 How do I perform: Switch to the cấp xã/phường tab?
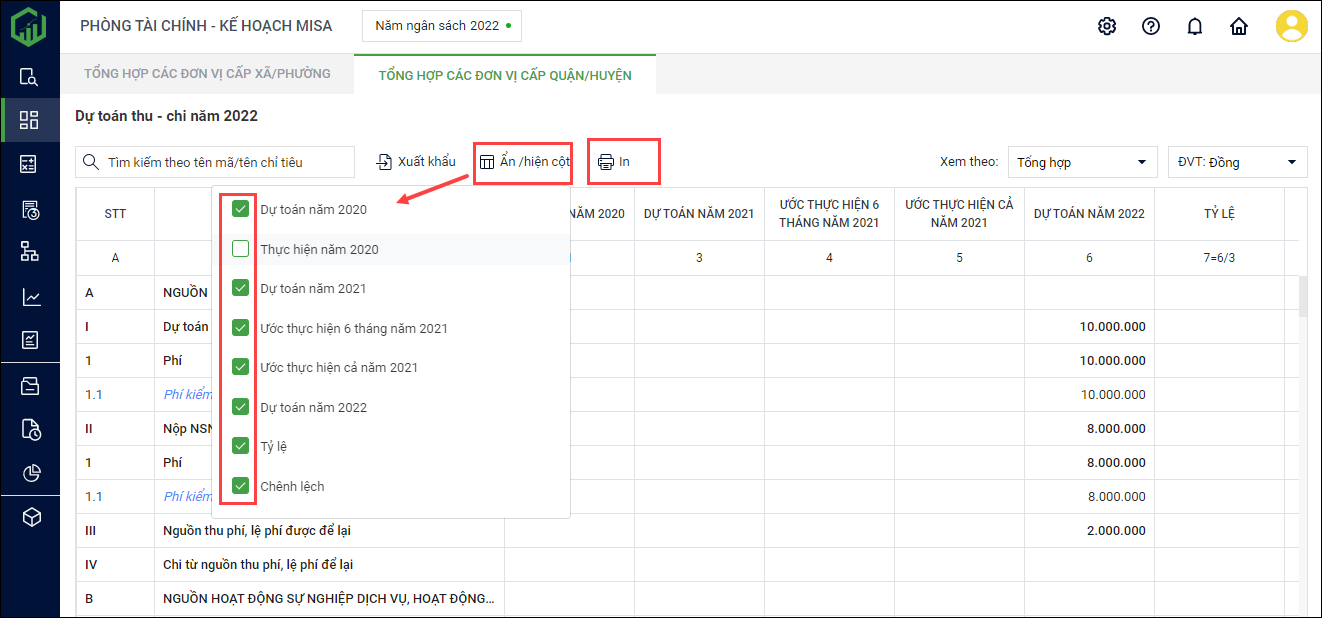click(207, 74)
